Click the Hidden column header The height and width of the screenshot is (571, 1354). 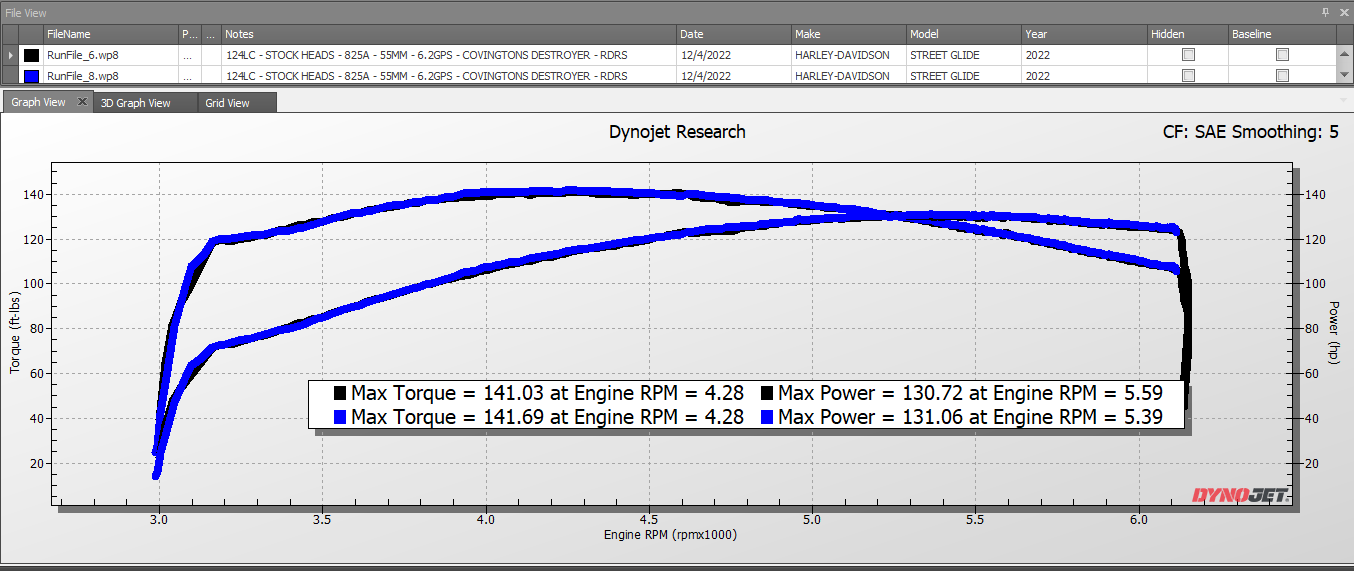tap(1188, 34)
